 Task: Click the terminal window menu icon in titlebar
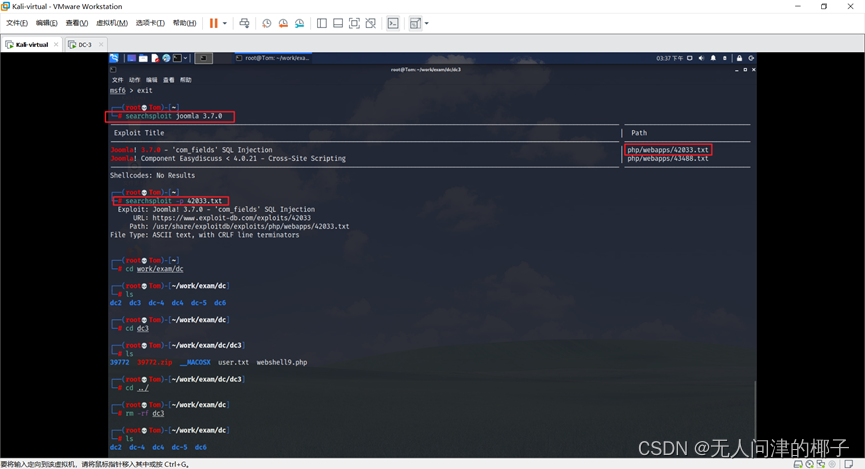tap(113, 70)
